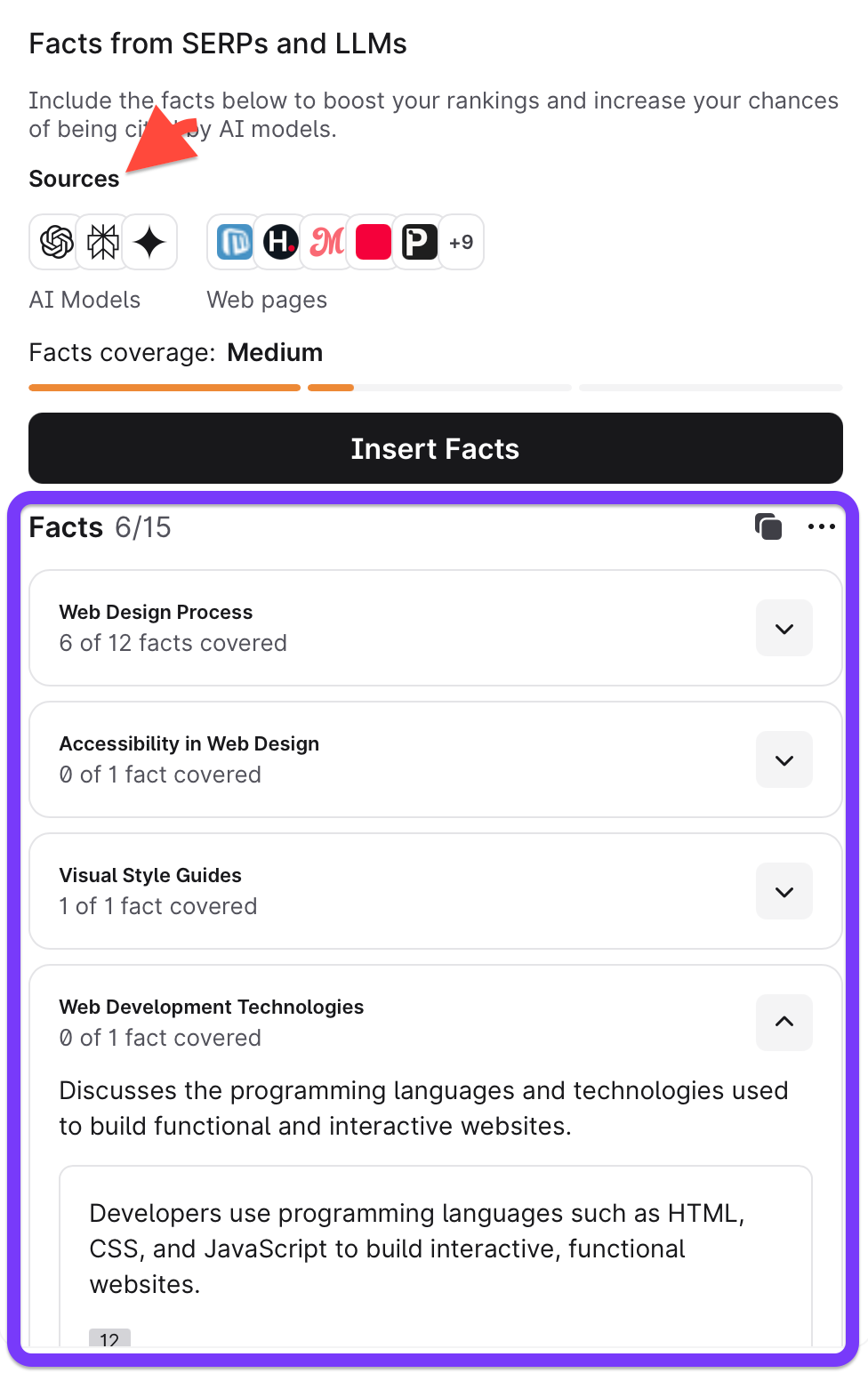Copy all facts with the copy icon

click(x=768, y=526)
